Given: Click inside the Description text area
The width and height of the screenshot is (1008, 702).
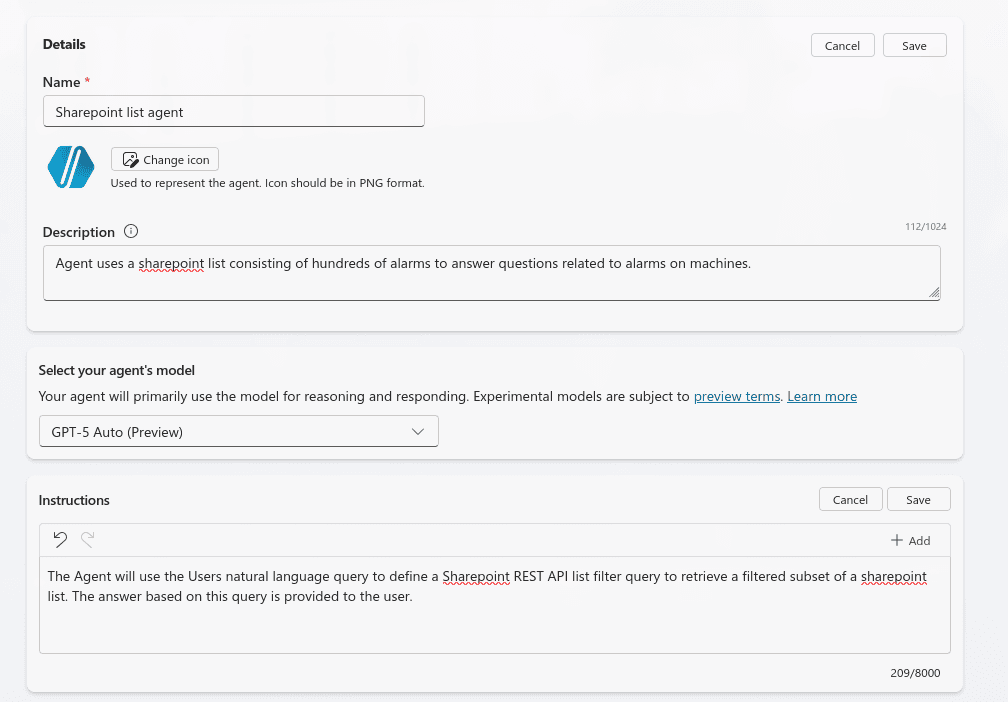Looking at the screenshot, I should pyautogui.click(x=490, y=280).
